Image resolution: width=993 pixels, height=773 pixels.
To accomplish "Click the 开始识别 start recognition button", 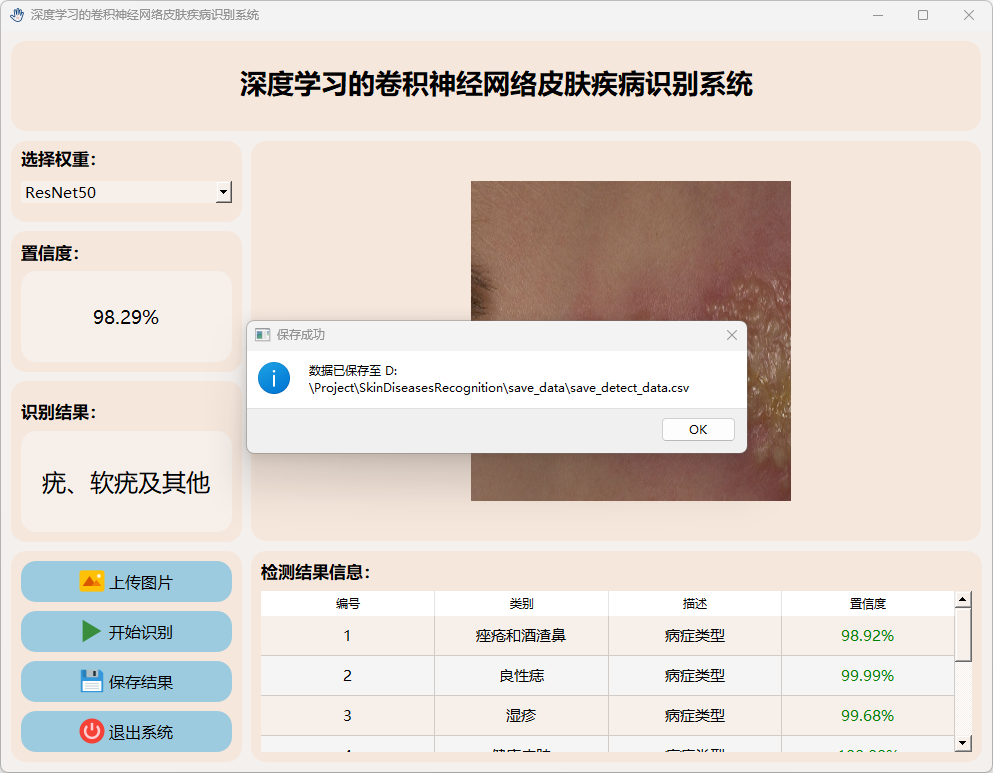I will [127, 632].
